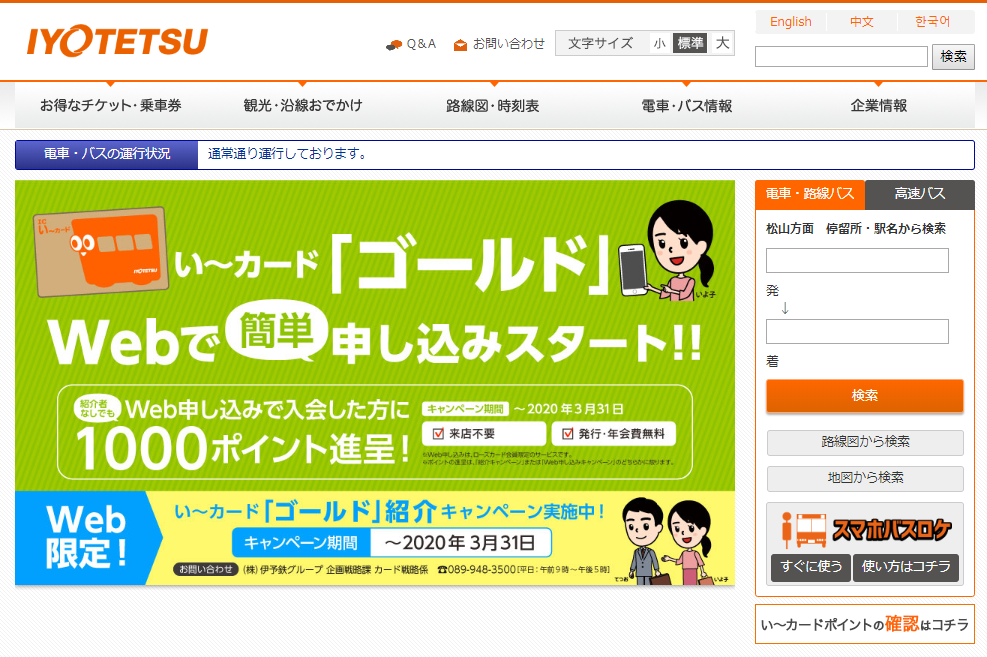Click the 文字サイズ label

pyautogui.click(x=601, y=43)
